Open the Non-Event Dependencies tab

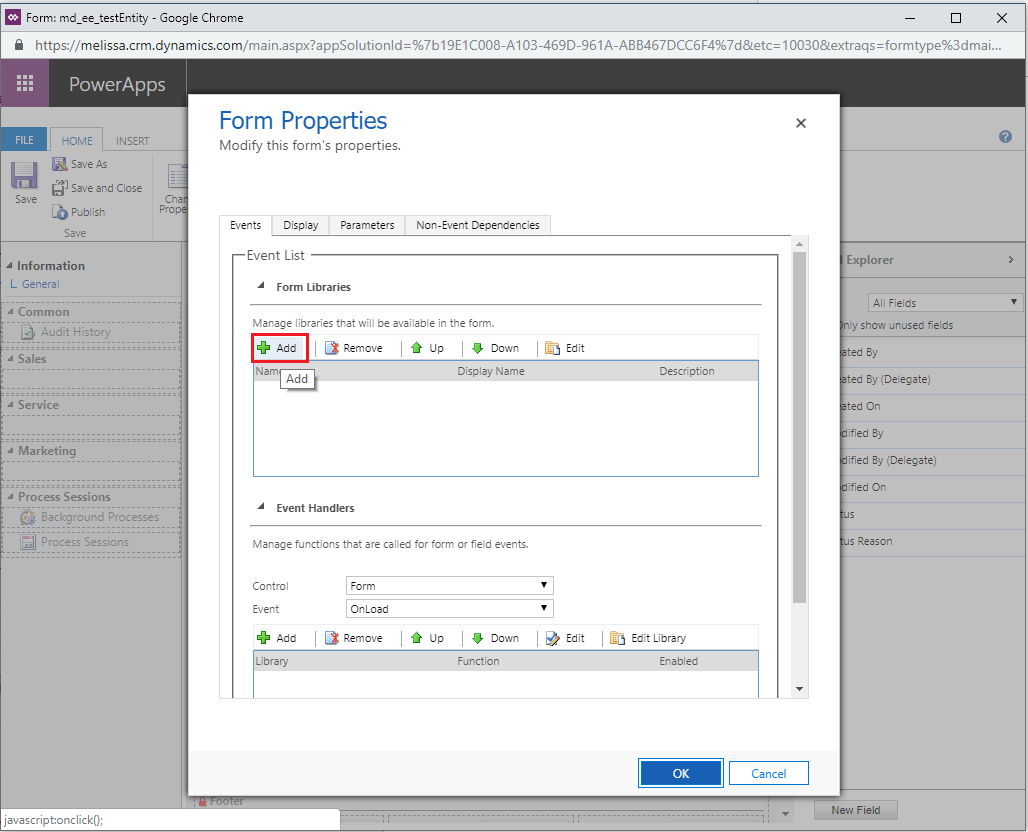[477, 225]
